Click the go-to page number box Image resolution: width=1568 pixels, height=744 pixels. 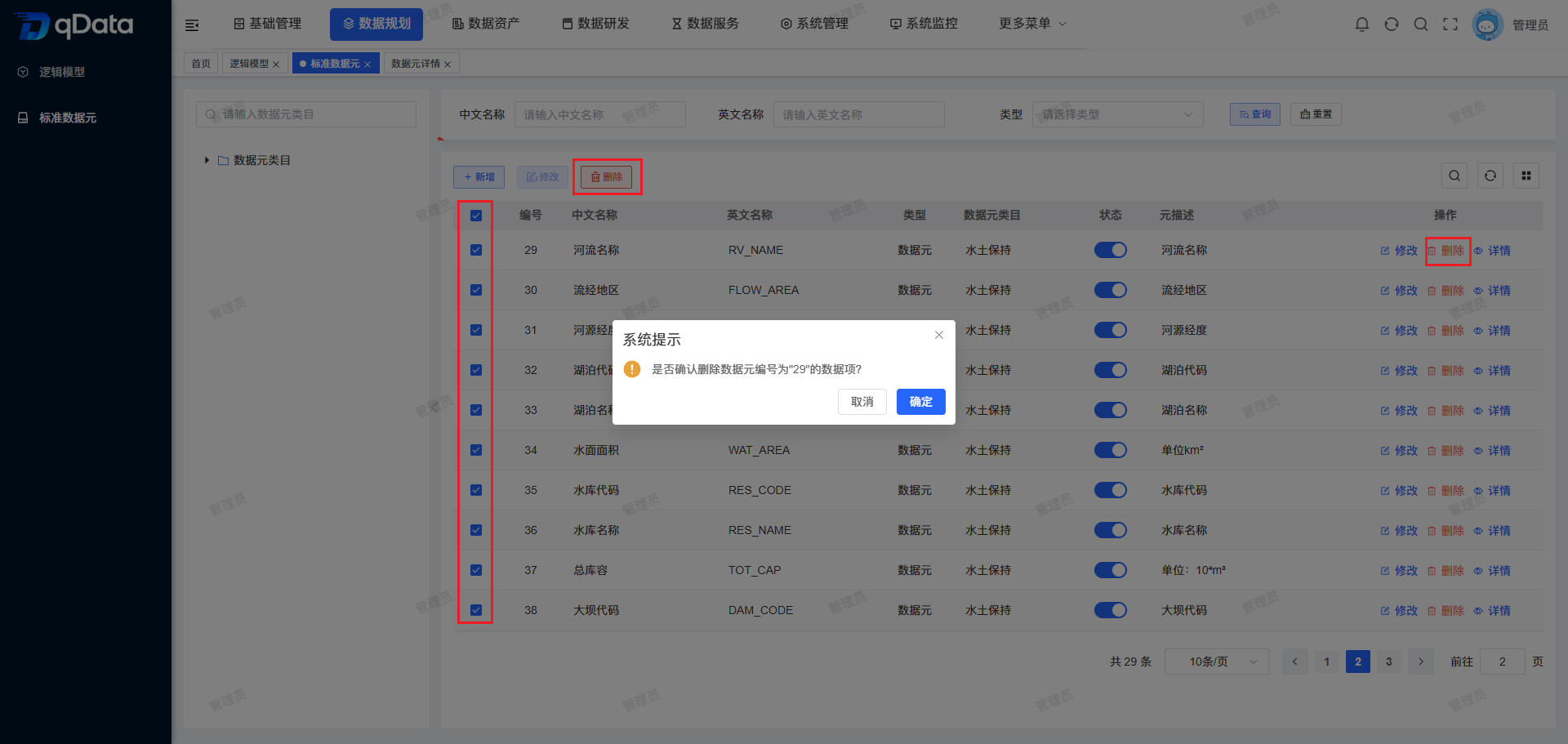[x=1503, y=662]
